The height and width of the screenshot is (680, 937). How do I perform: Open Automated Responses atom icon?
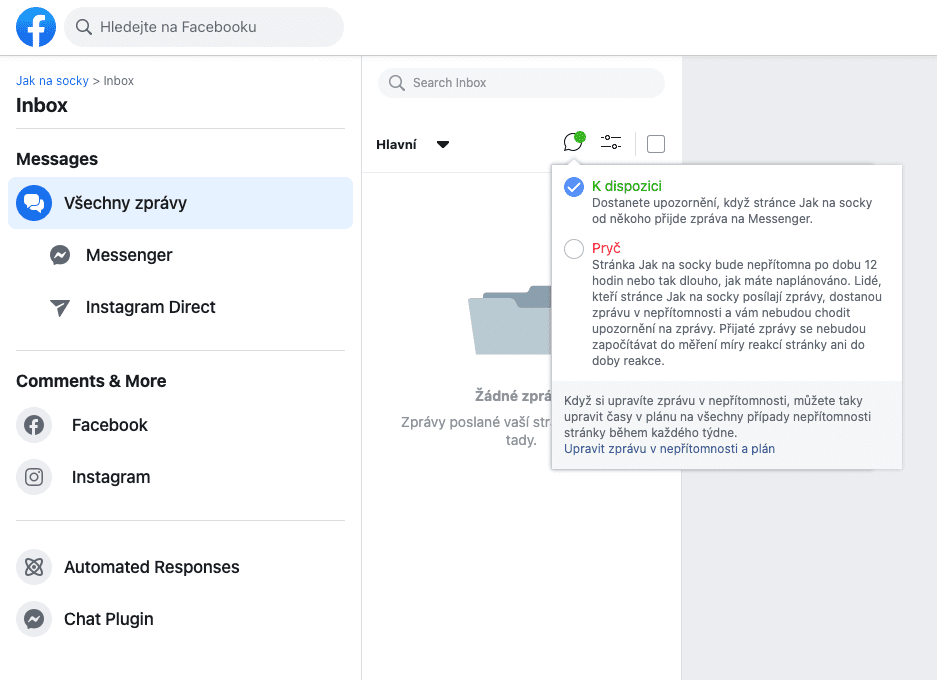coord(34,567)
